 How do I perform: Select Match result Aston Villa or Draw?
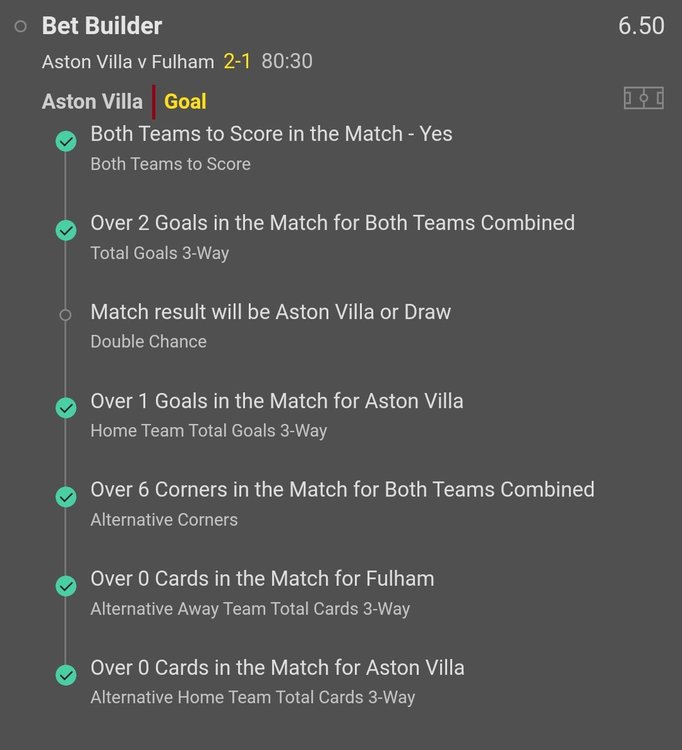tap(270, 312)
